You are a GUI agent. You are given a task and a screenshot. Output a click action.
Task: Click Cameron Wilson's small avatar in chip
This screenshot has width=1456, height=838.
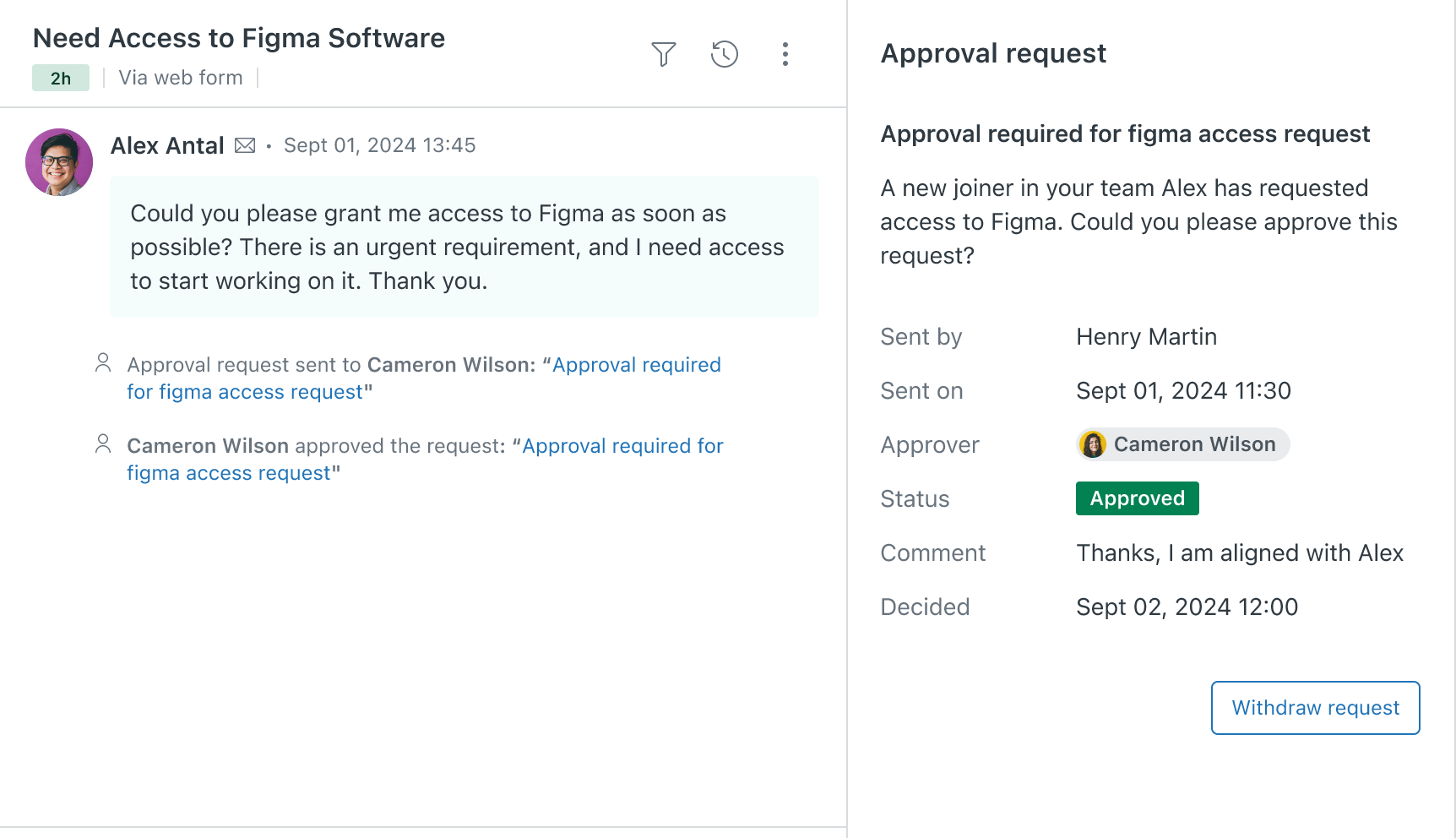(x=1093, y=444)
